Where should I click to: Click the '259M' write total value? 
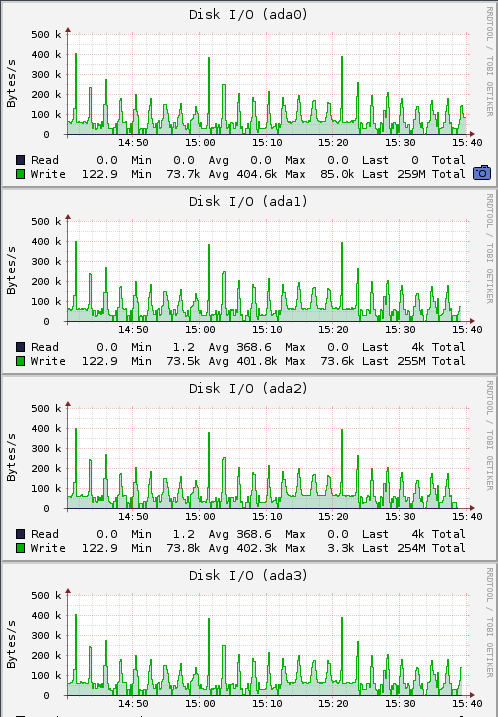click(x=411, y=174)
